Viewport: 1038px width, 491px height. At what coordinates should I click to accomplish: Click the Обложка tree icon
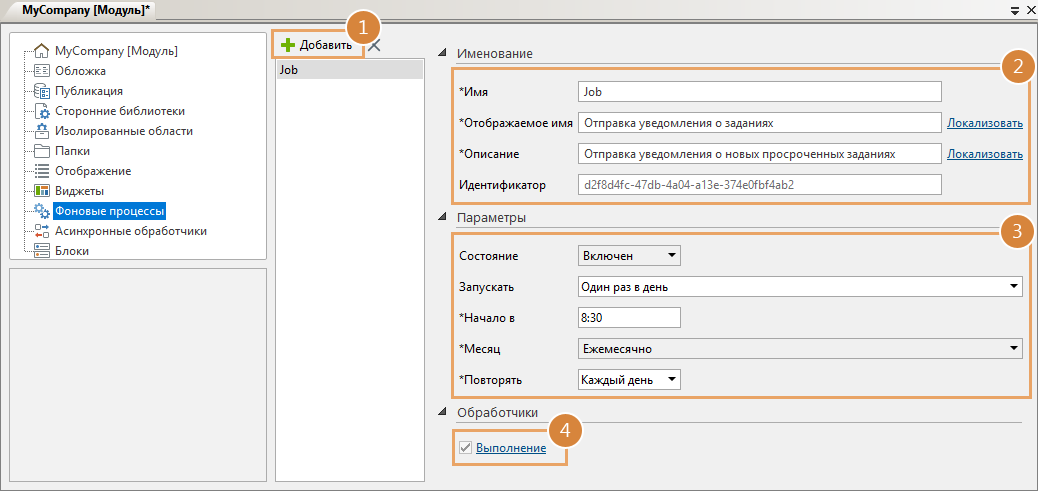coord(42,71)
